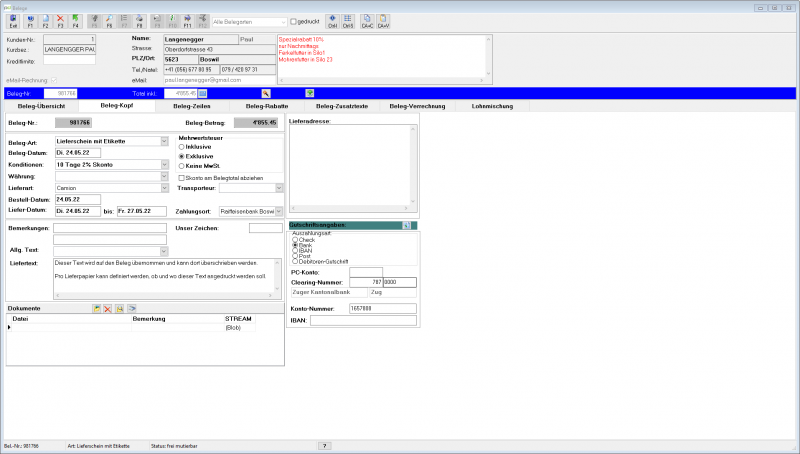Switch to the Beleg-Übersicht tab
This screenshot has width=800, height=454.
tap(41, 106)
